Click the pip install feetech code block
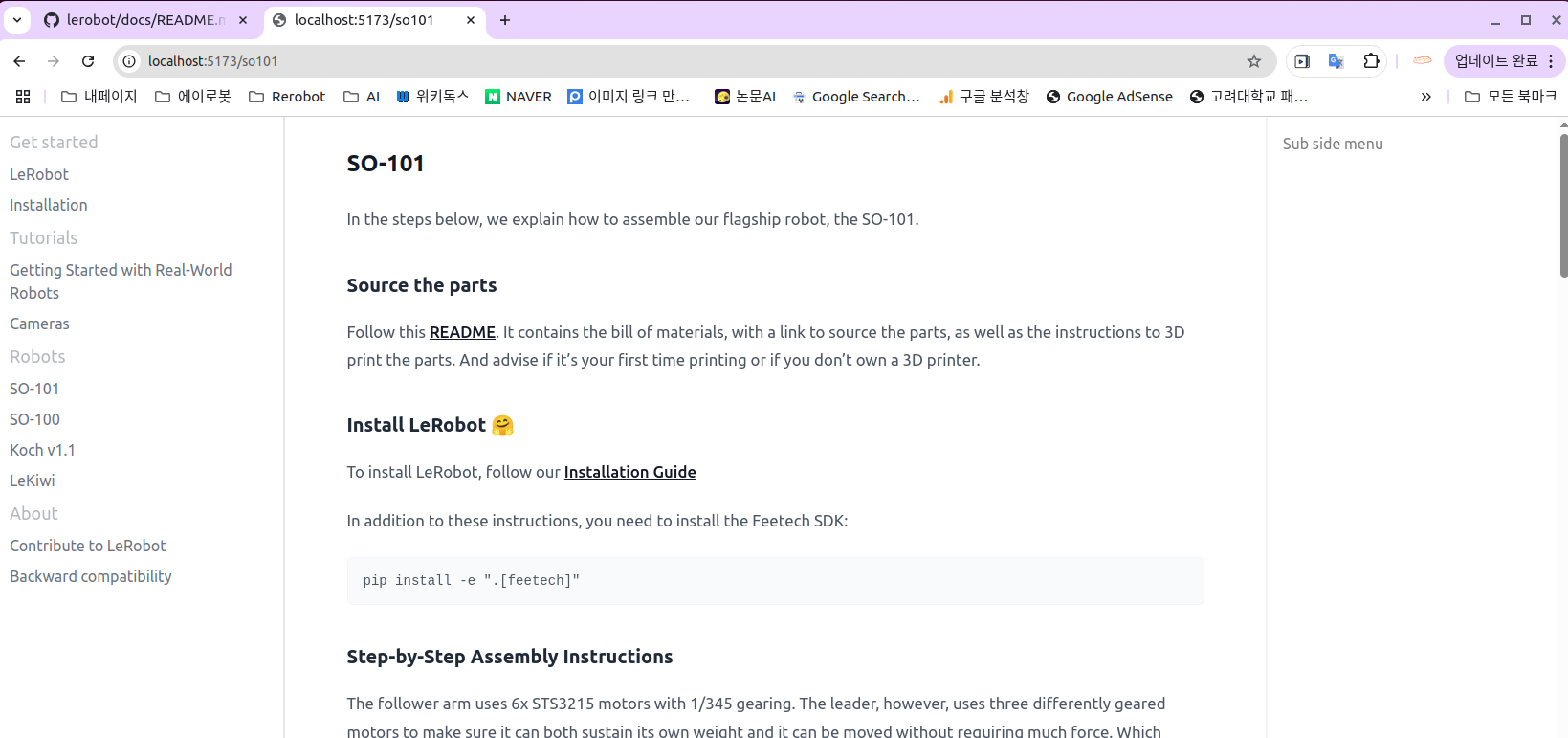The image size is (1568, 738). [x=775, y=581]
